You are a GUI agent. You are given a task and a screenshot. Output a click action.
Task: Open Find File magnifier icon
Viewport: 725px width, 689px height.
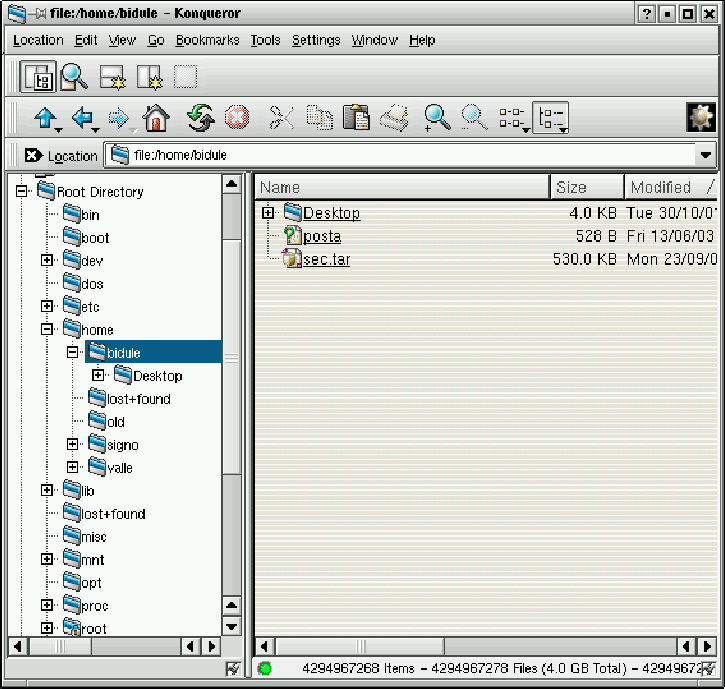74,77
